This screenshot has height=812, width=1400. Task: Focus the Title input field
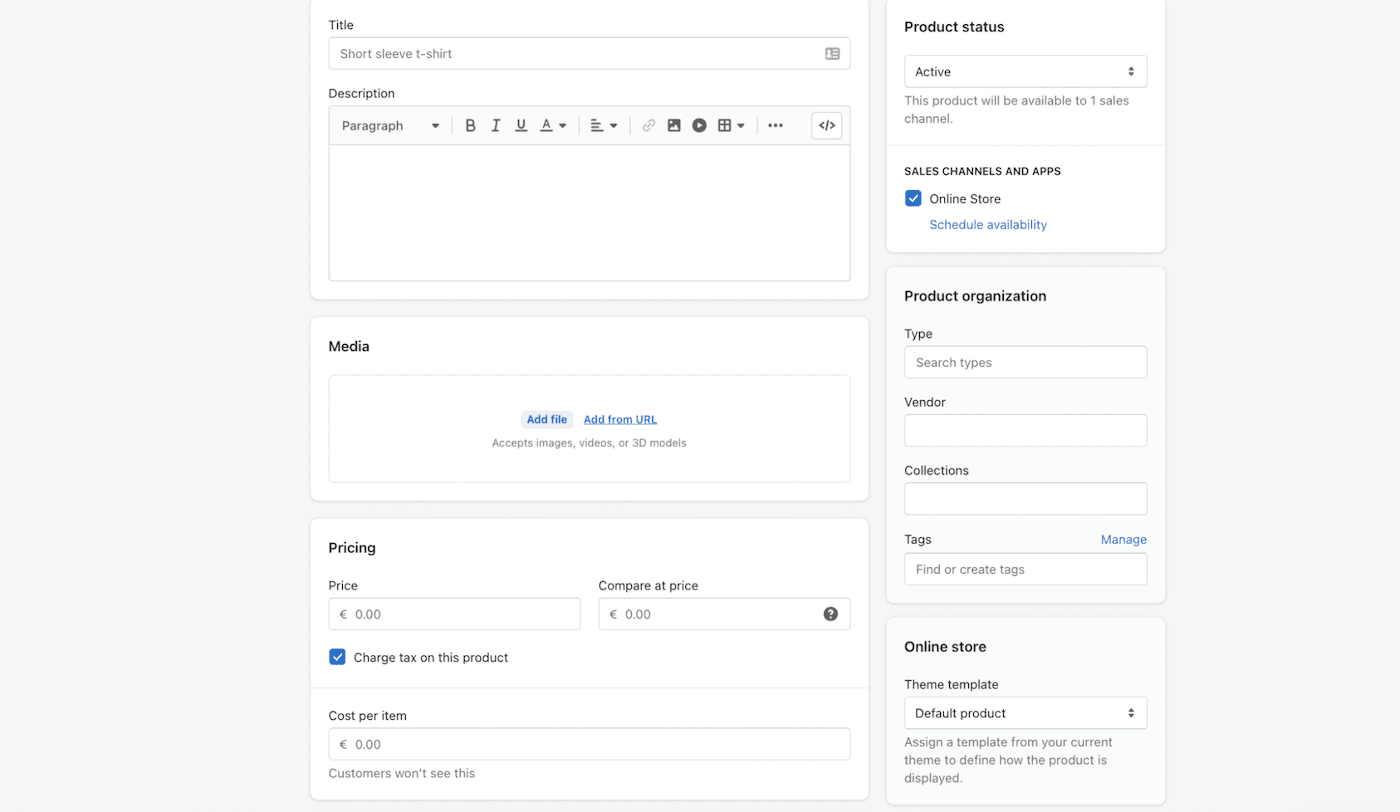tap(589, 54)
